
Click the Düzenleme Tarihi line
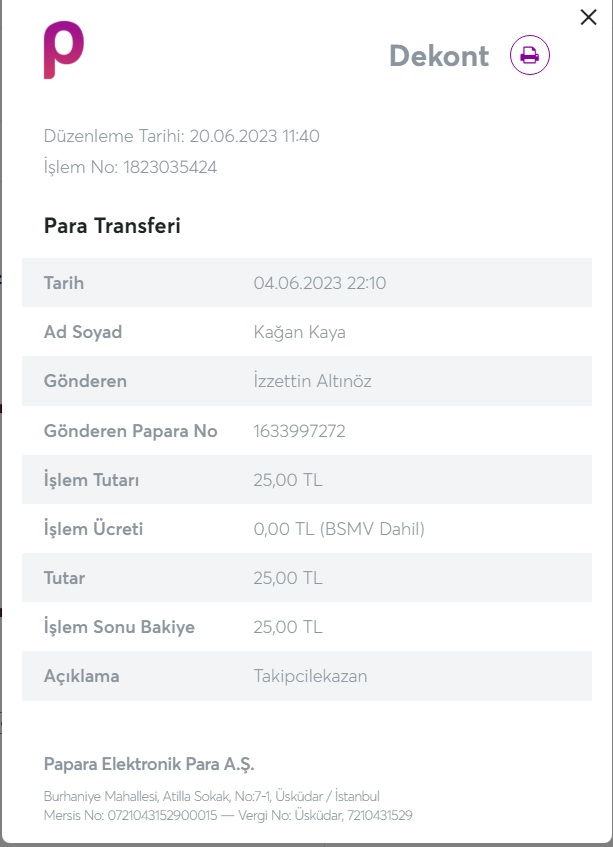click(x=181, y=136)
